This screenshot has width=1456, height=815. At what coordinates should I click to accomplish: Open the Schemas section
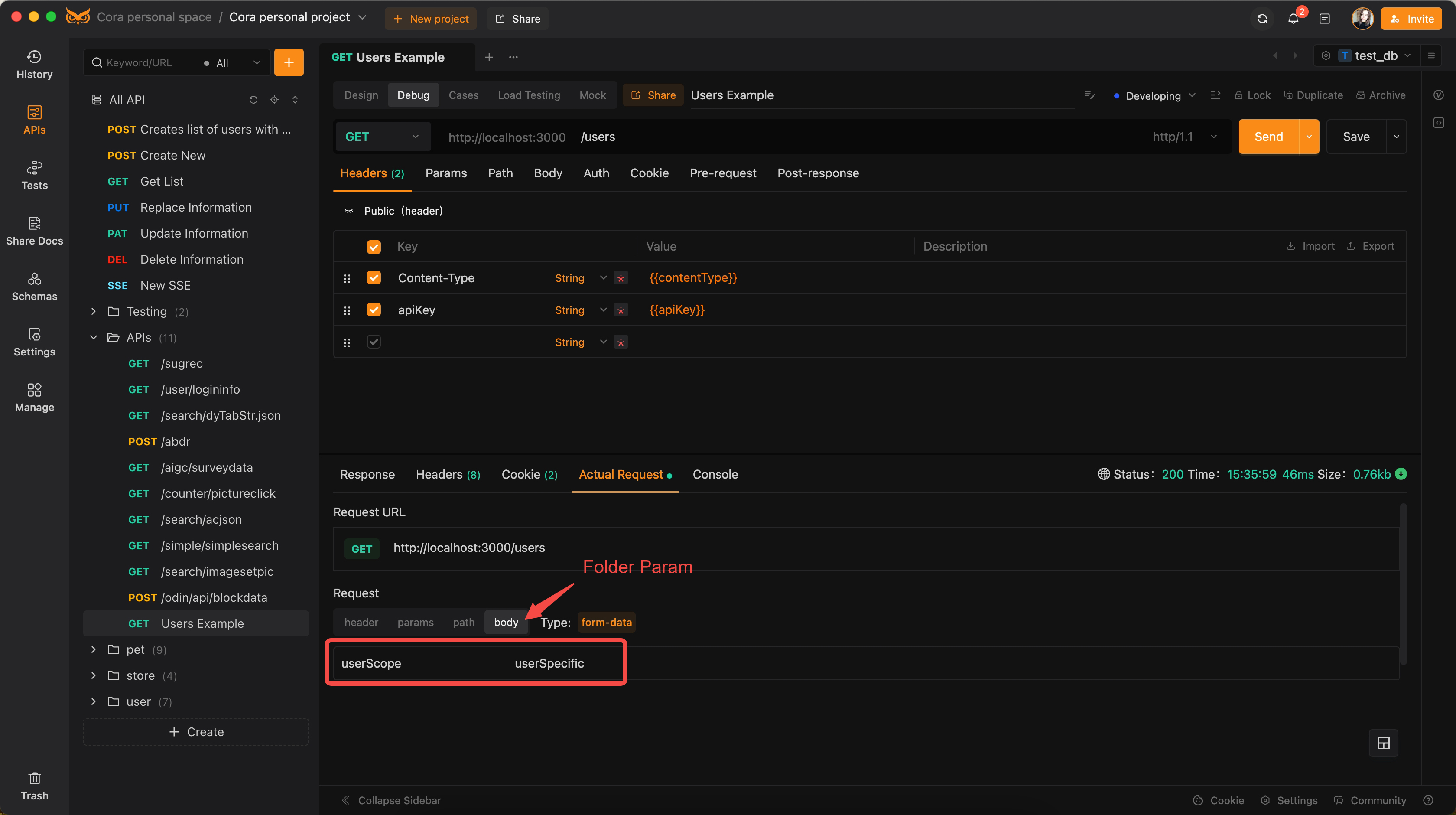point(35,286)
